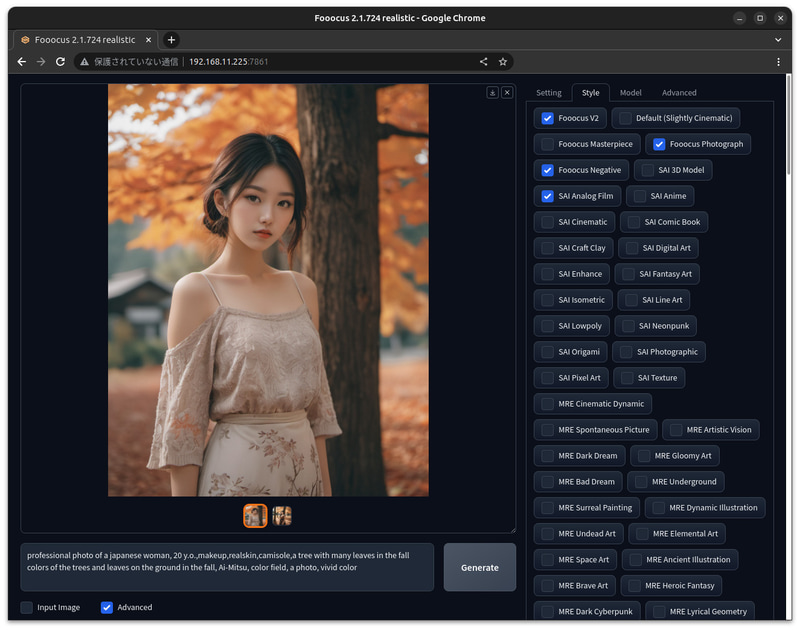Viewport: 800px width, 630px height.
Task: Reload the Fooocus page
Action: click(60, 61)
